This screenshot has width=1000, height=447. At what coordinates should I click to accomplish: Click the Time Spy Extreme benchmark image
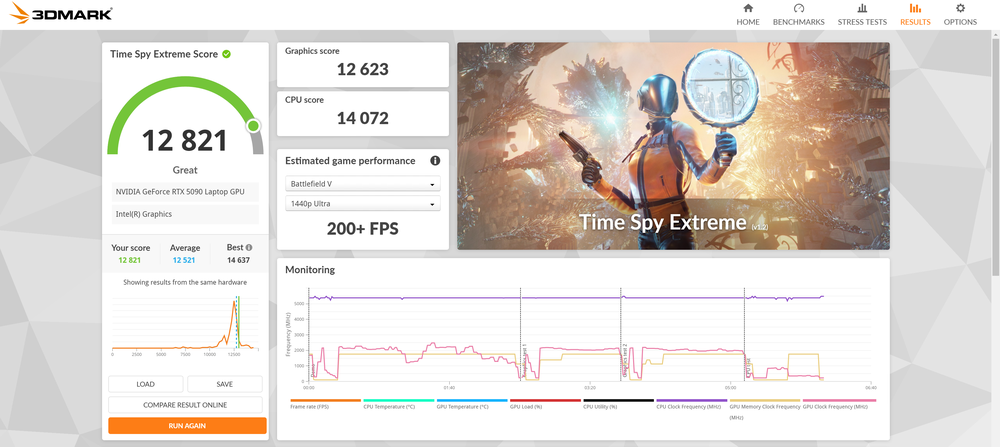coord(673,146)
